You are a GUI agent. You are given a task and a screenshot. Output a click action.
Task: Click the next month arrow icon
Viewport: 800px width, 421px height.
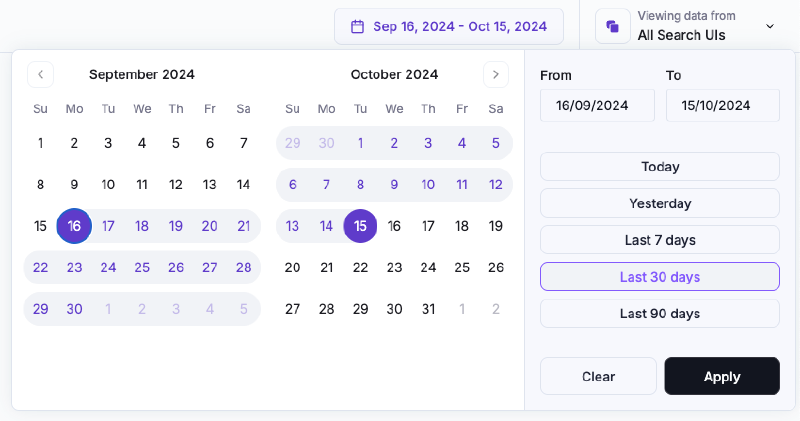coord(495,75)
